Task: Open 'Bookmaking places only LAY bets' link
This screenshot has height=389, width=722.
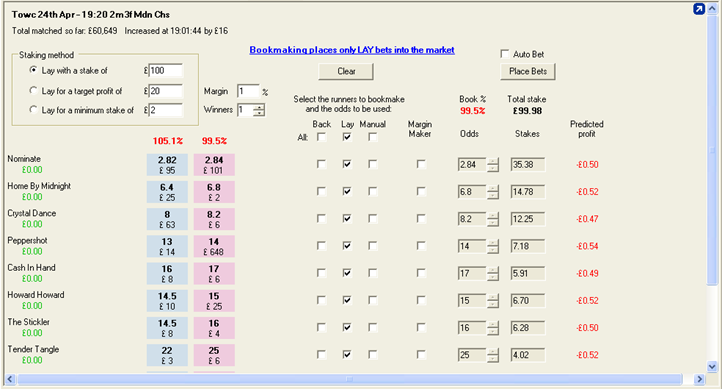Action: [352, 50]
